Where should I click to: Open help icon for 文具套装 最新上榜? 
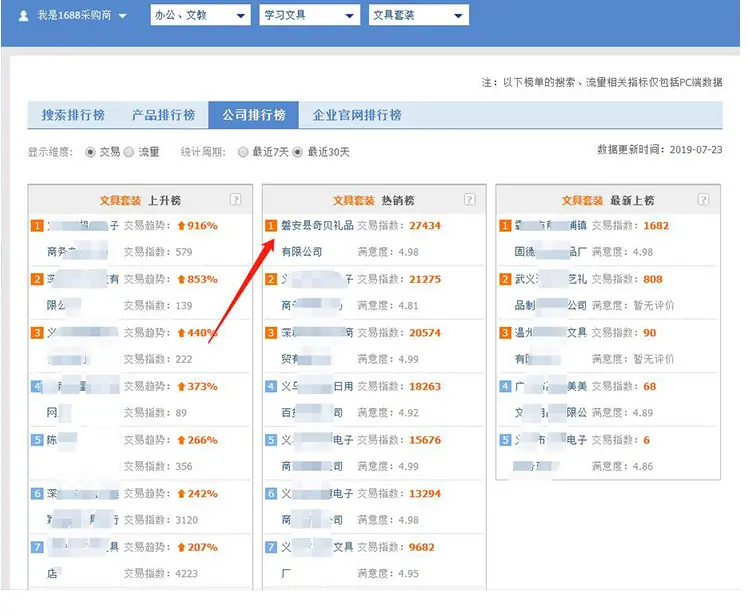[703, 199]
